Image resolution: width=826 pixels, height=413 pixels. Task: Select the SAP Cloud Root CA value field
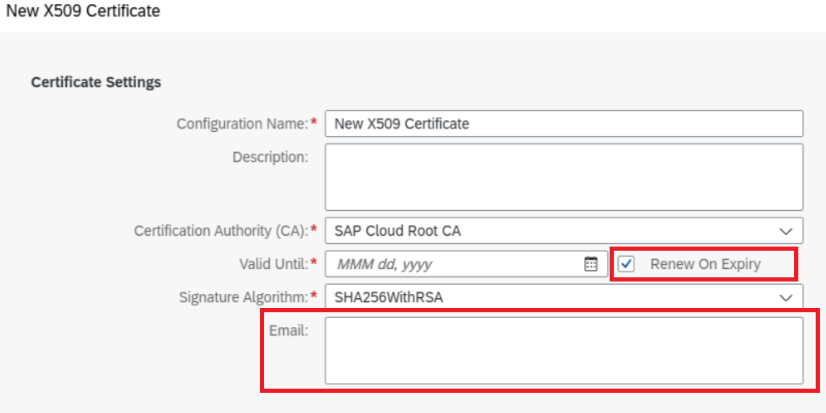[x=564, y=231]
